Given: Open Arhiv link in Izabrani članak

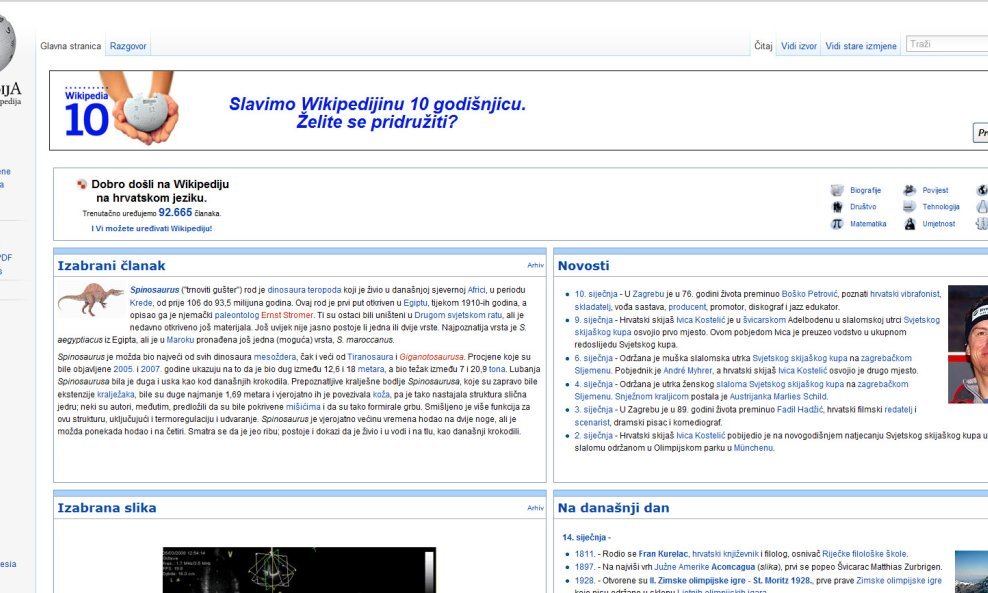Looking at the screenshot, I should coord(536,265).
